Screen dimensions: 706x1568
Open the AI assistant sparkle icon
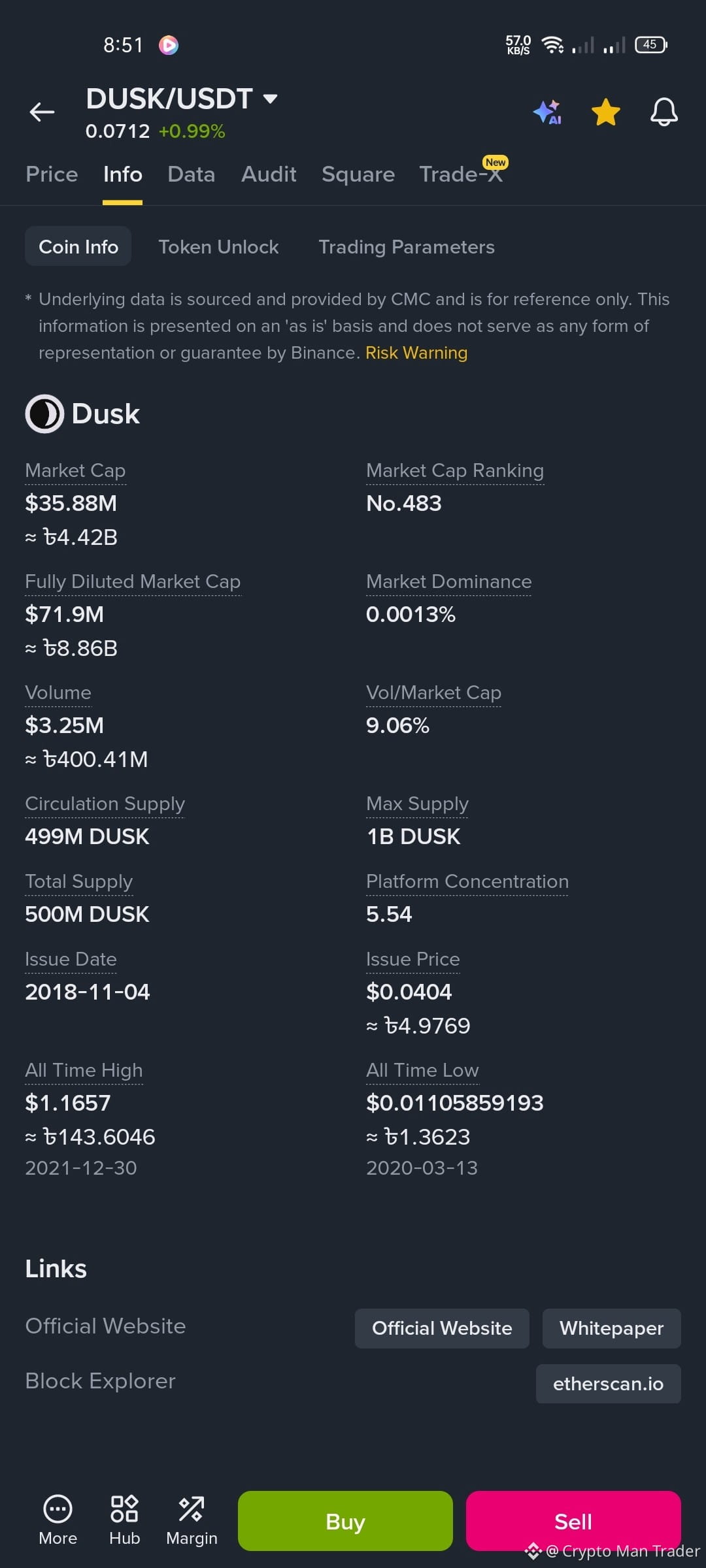point(547,112)
